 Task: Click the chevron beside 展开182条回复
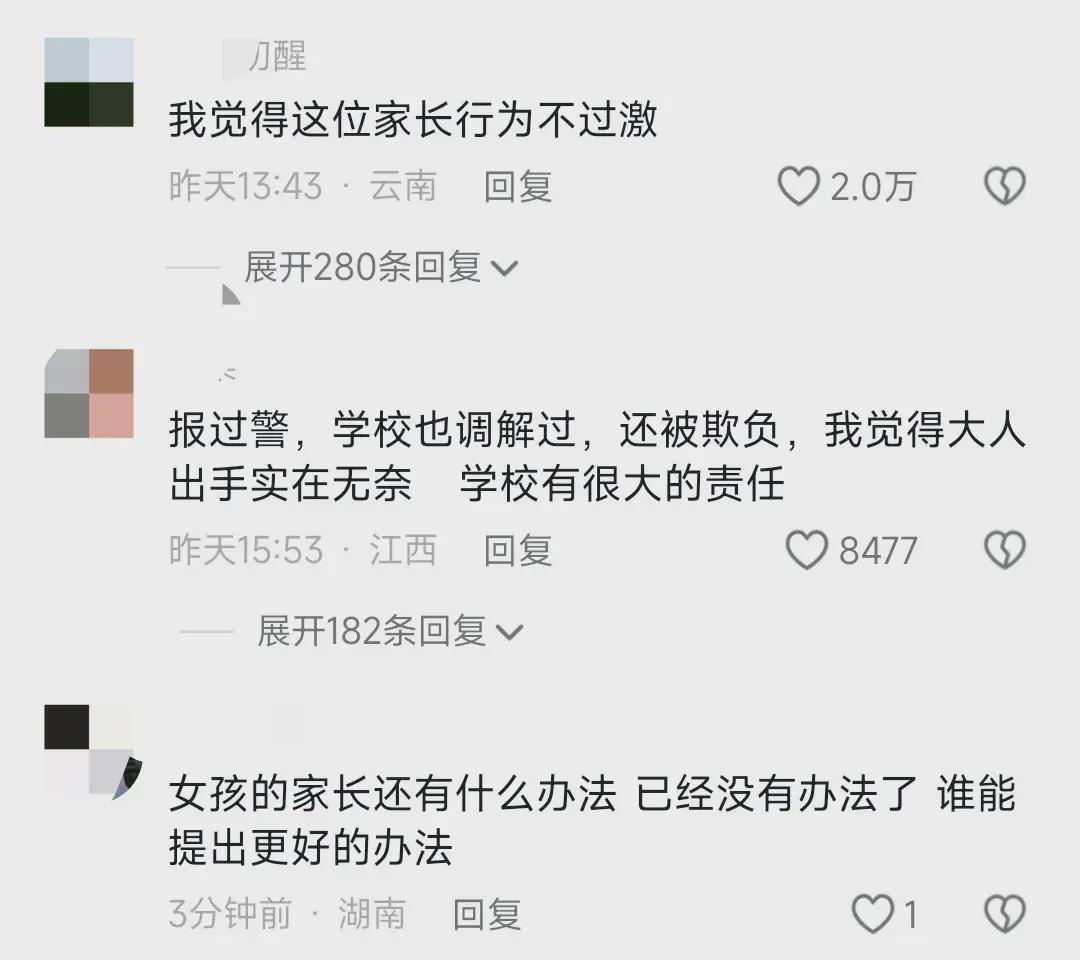[x=510, y=632]
